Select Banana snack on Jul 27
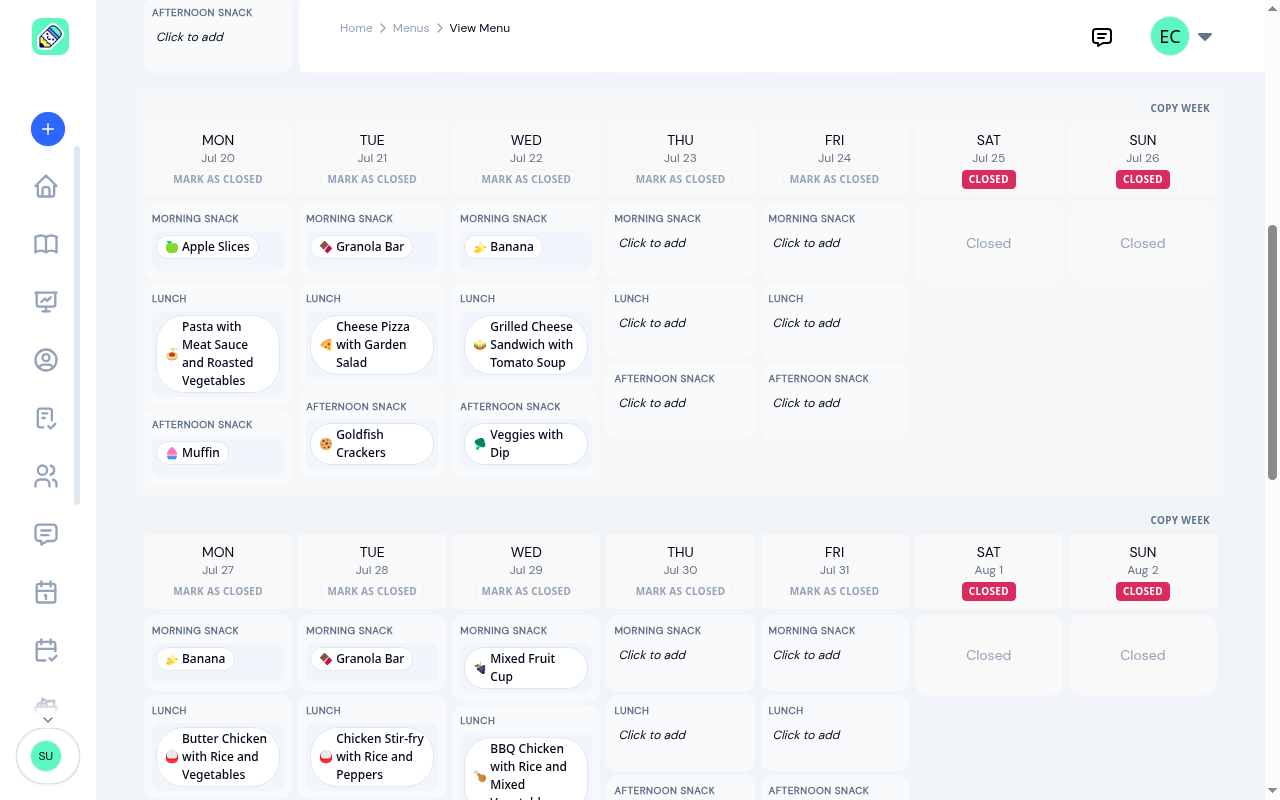 coord(195,659)
